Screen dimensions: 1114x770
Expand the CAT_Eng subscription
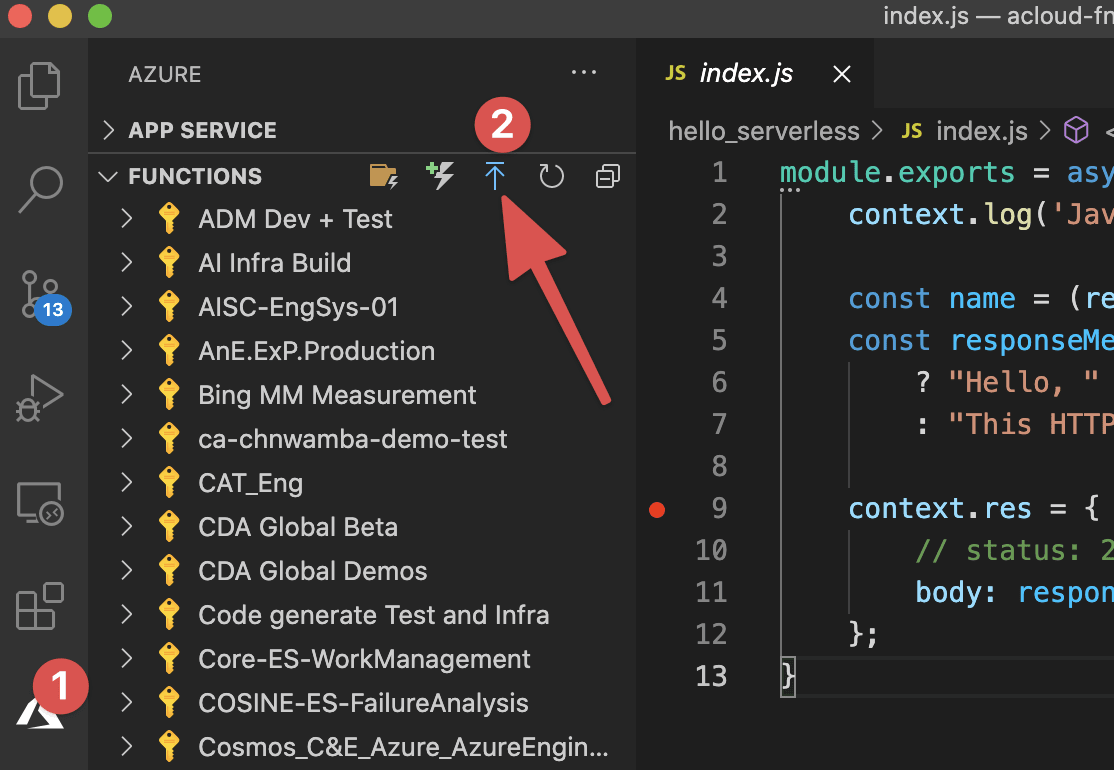click(127, 483)
